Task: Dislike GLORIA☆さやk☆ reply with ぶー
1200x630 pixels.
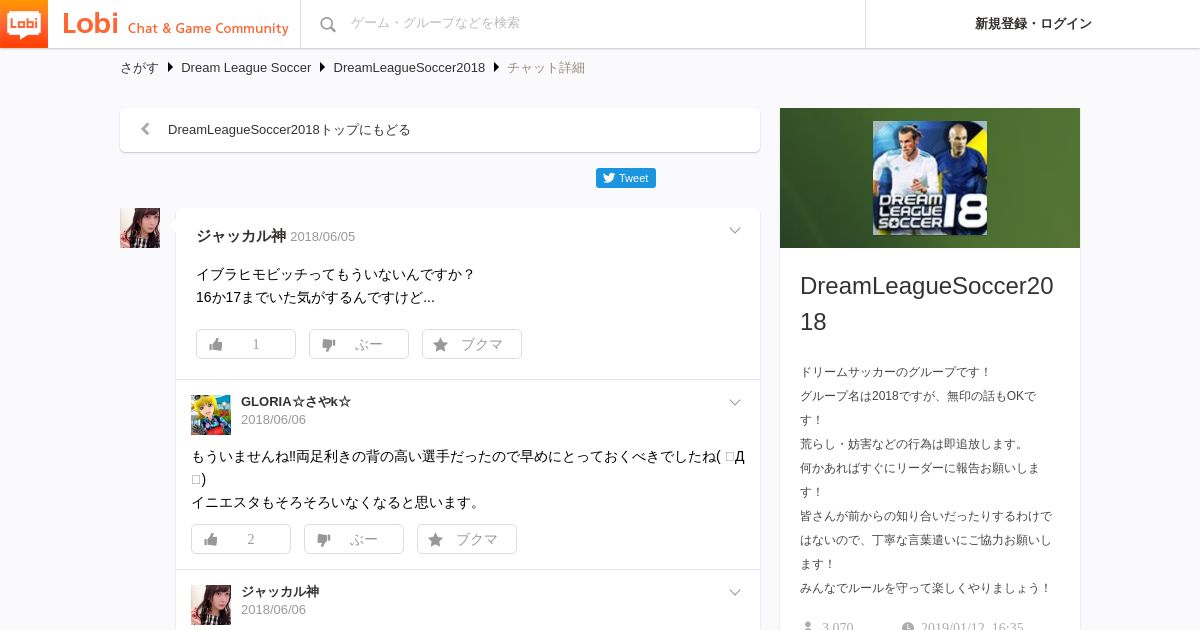Action: (x=354, y=539)
